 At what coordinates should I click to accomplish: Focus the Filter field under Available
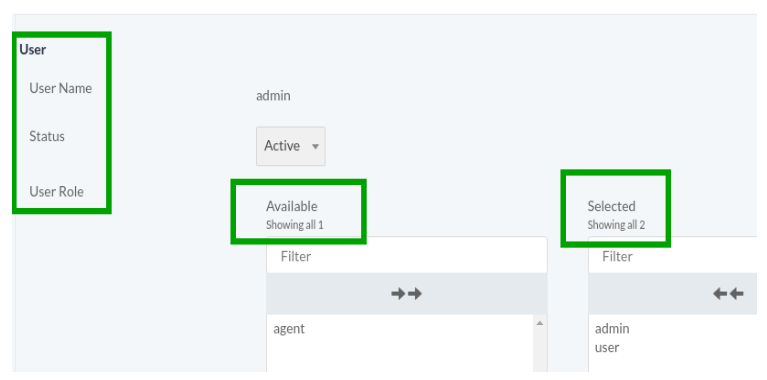[406, 255]
